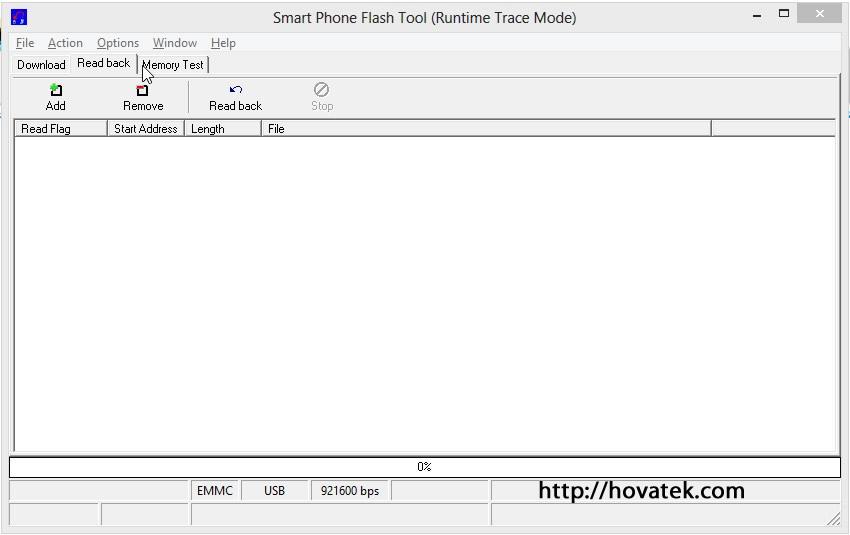Click the USB status bar entry
The width and height of the screenshot is (850, 535).
pyautogui.click(x=274, y=491)
